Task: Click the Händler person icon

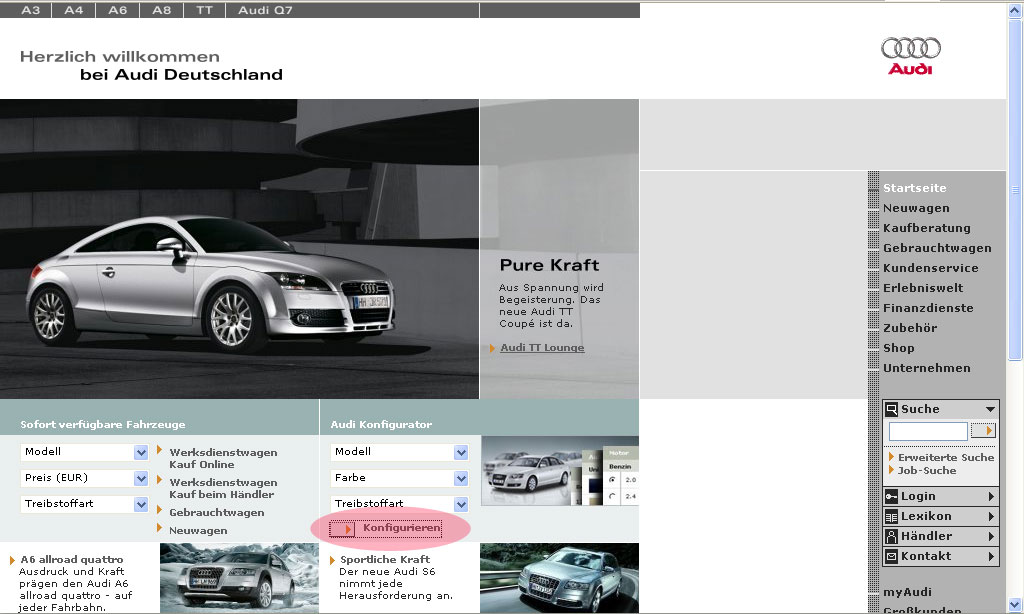Action: point(891,536)
